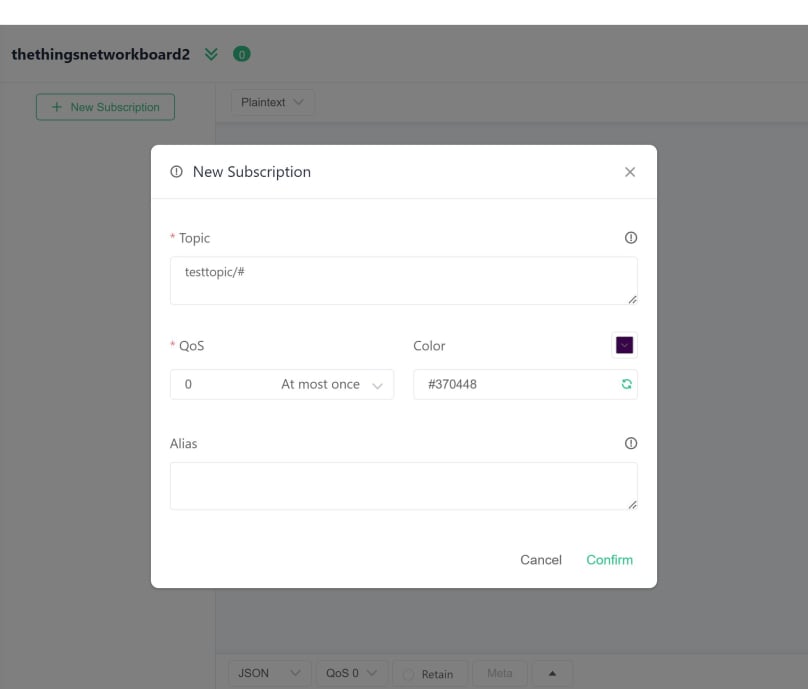Click the info icon beside New Subscription title
The width and height of the screenshot is (808, 689).
click(x=176, y=171)
